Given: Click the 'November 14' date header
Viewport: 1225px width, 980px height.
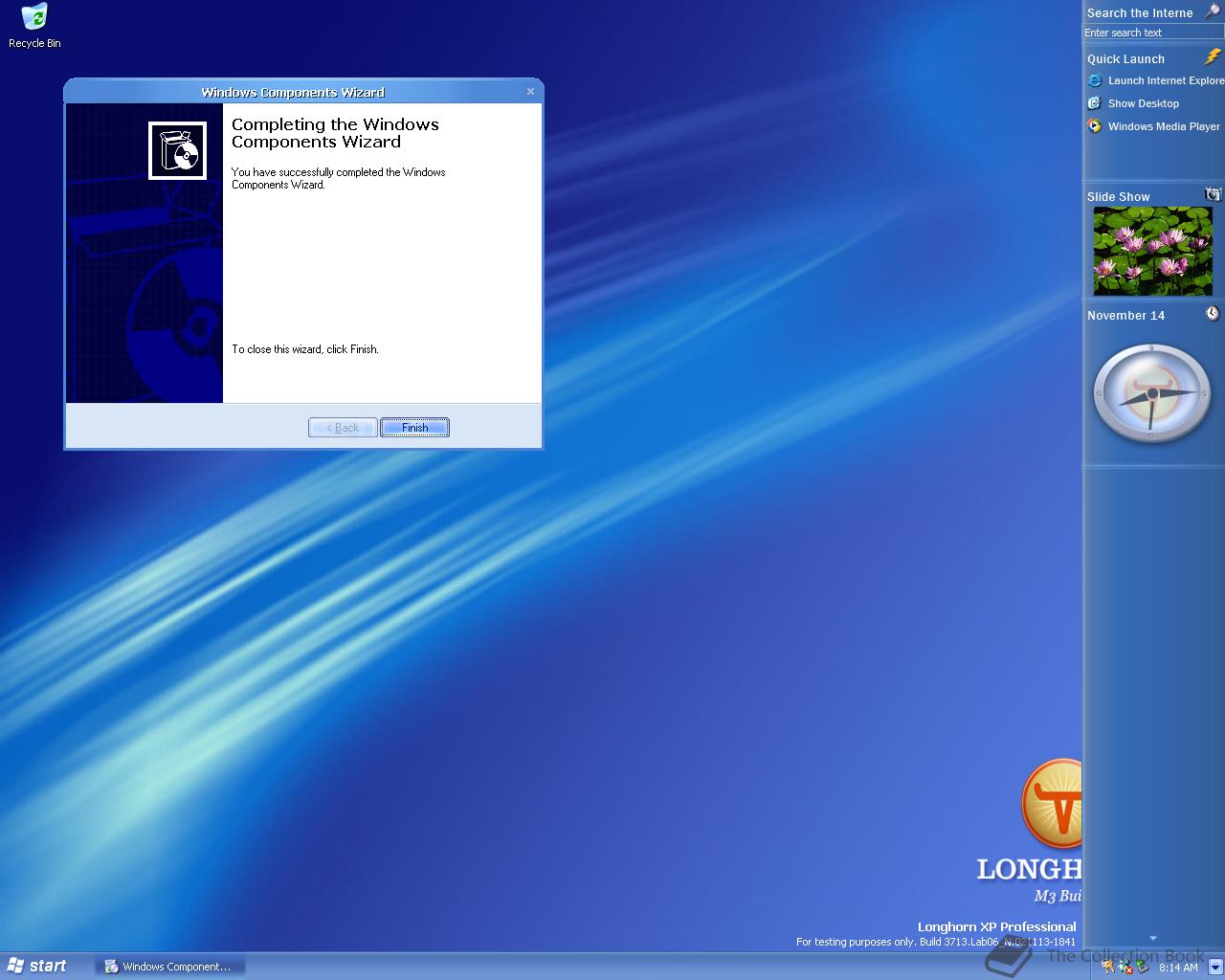Looking at the screenshot, I should [x=1125, y=316].
